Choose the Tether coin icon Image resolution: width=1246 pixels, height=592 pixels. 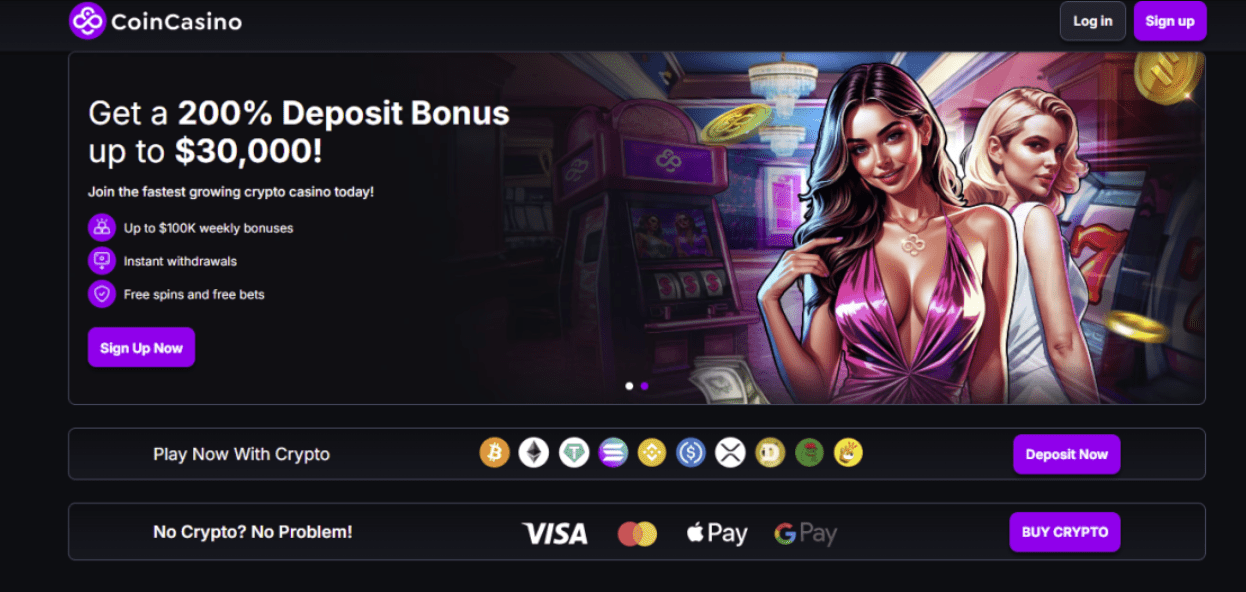click(574, 453)
